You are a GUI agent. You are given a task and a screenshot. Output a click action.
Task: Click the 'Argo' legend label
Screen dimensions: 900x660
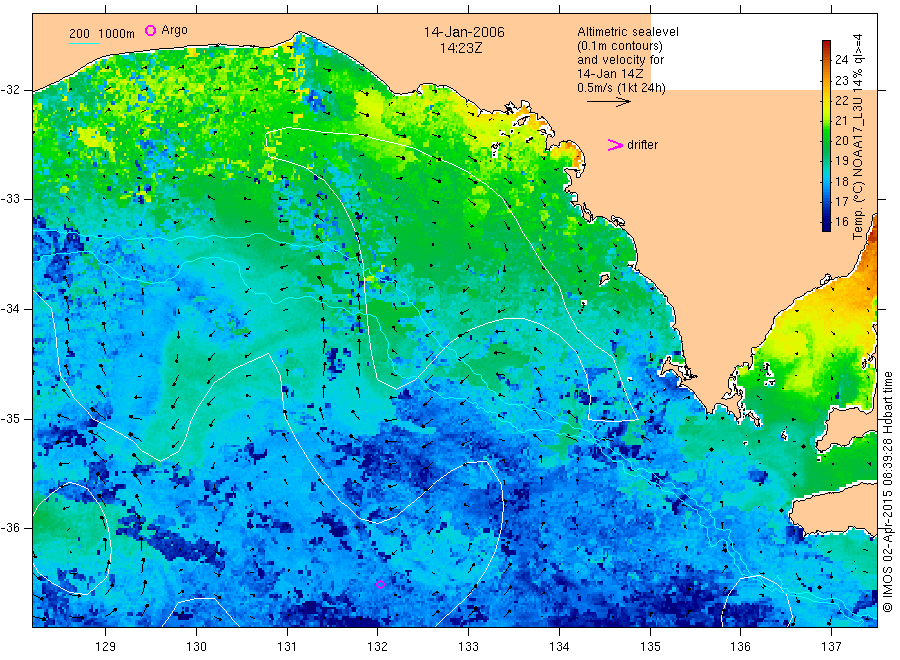[174, 30]
